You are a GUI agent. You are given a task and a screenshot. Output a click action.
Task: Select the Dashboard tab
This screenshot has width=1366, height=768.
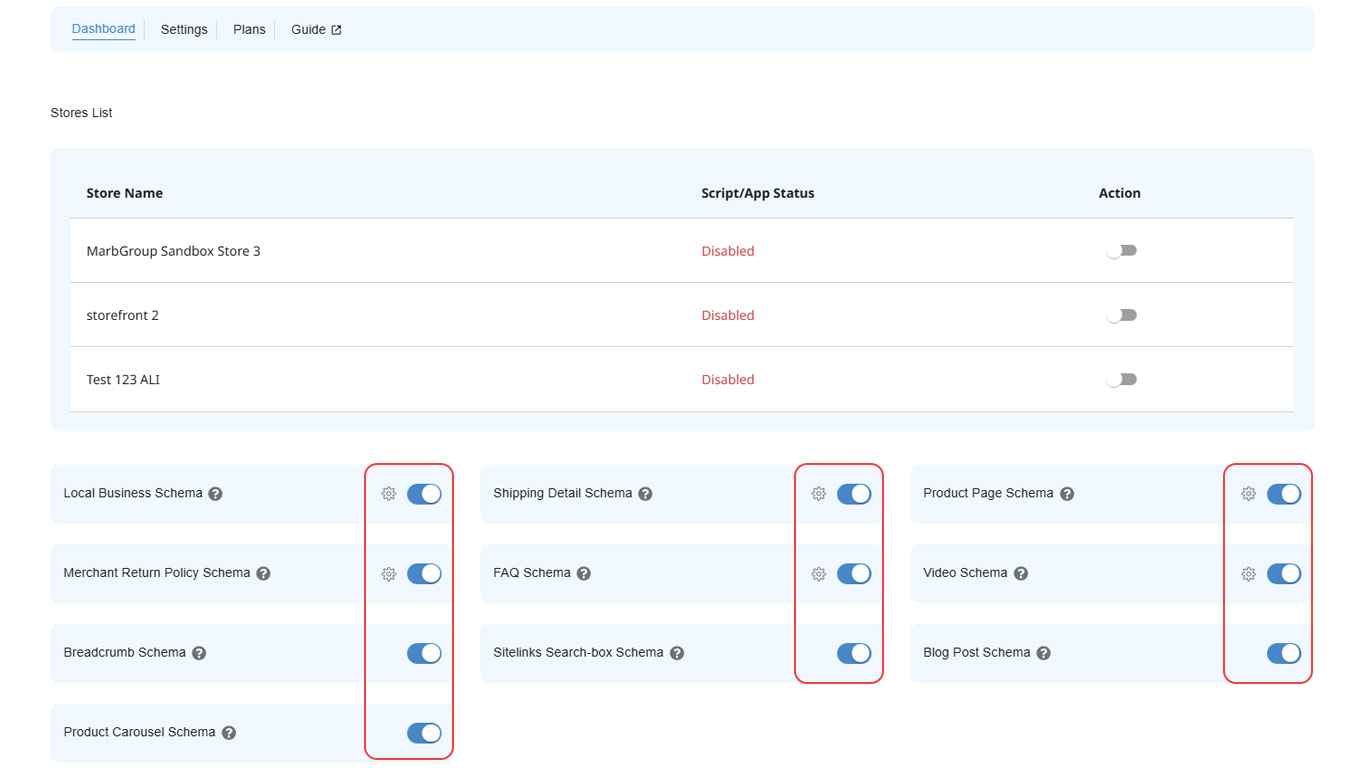click(103, 29)
